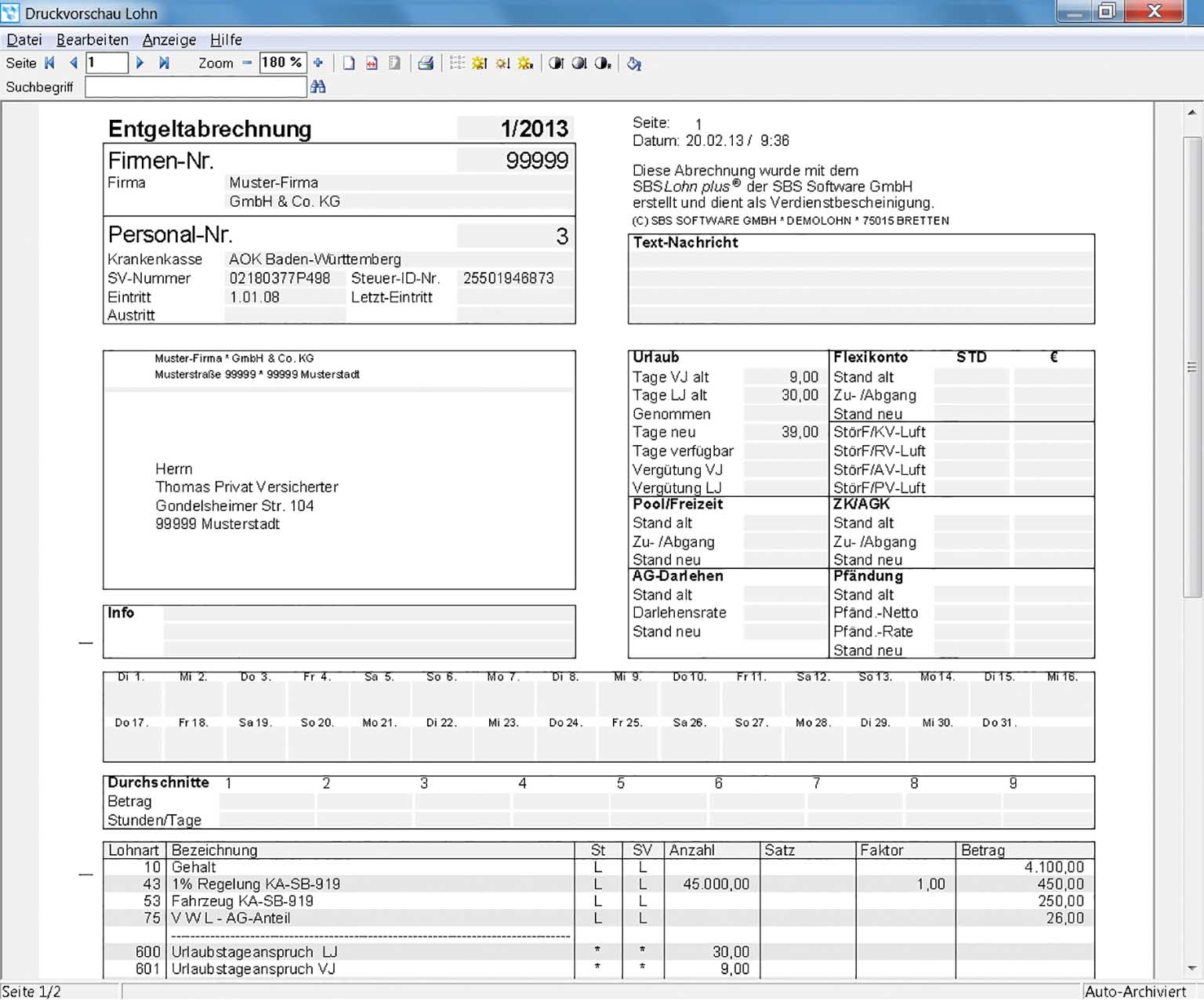Go to the first page
This screenshot has width=1204, height=1000.
pos(50,63)
